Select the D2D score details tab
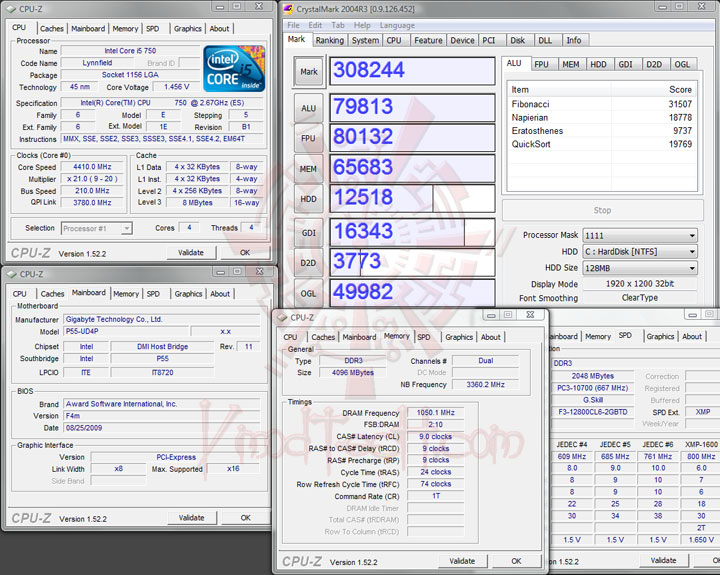This screenshot has width=720, height=575. click(x=654, y=65)
